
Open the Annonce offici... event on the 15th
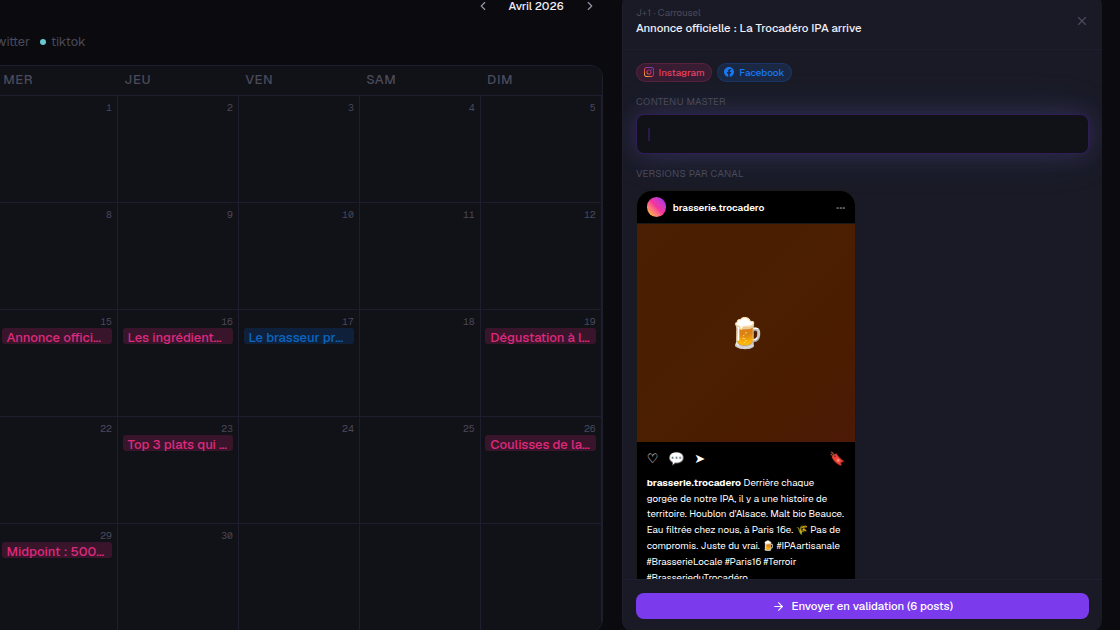[56, 337]
